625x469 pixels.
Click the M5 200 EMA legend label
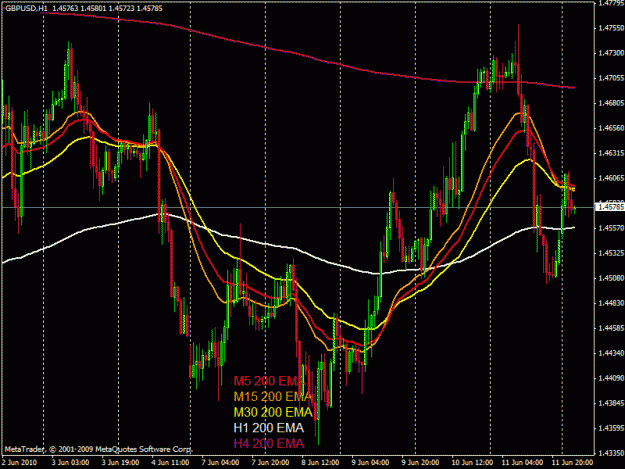267,381
